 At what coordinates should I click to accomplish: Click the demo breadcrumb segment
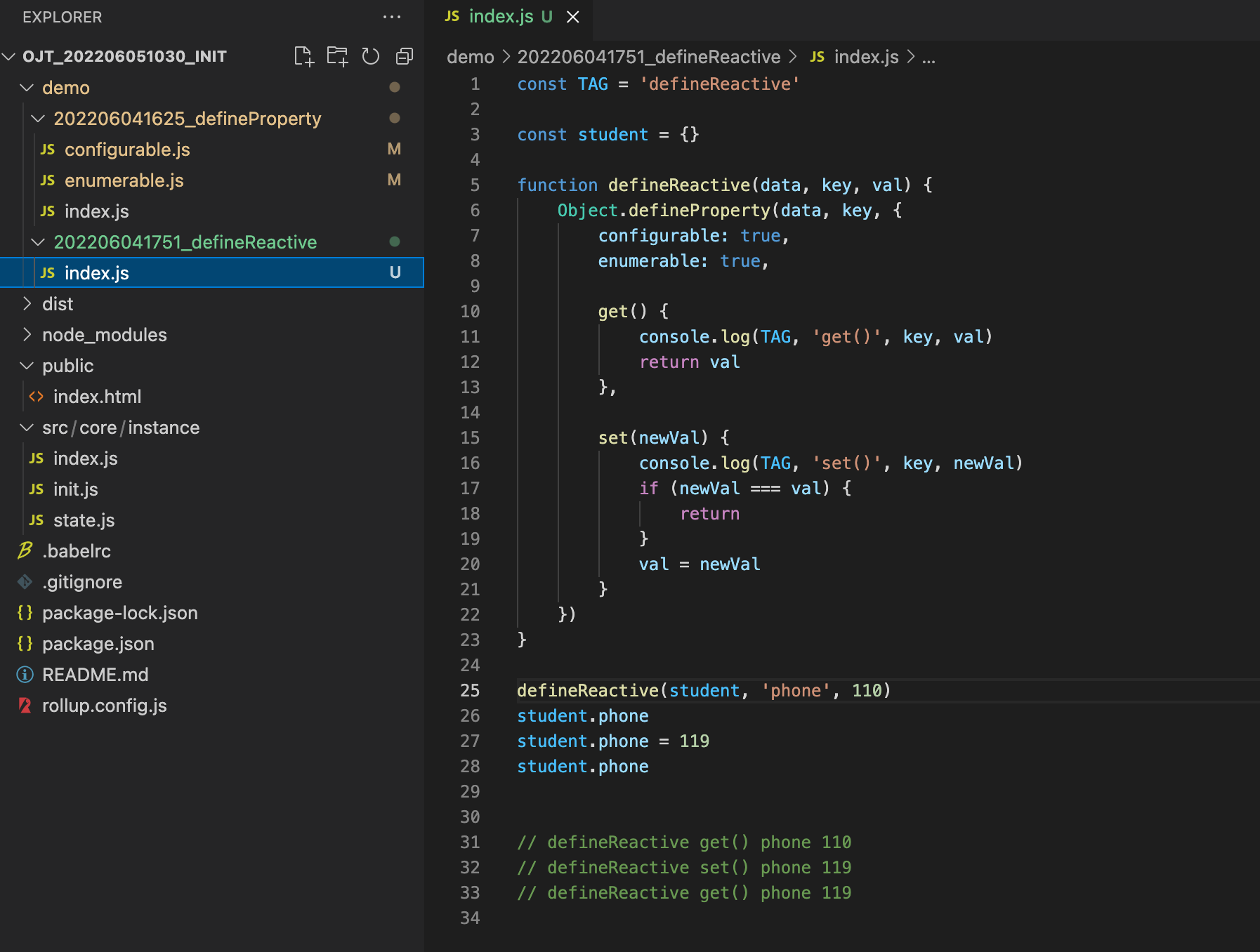pyautogui.click(x=471, y=57)
